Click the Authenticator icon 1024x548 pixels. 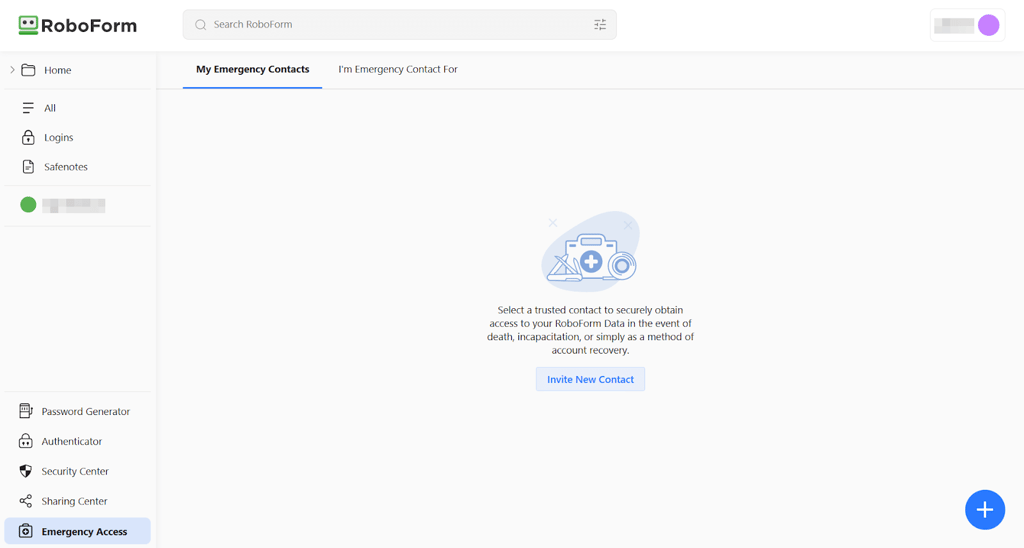tap(25, 441)
